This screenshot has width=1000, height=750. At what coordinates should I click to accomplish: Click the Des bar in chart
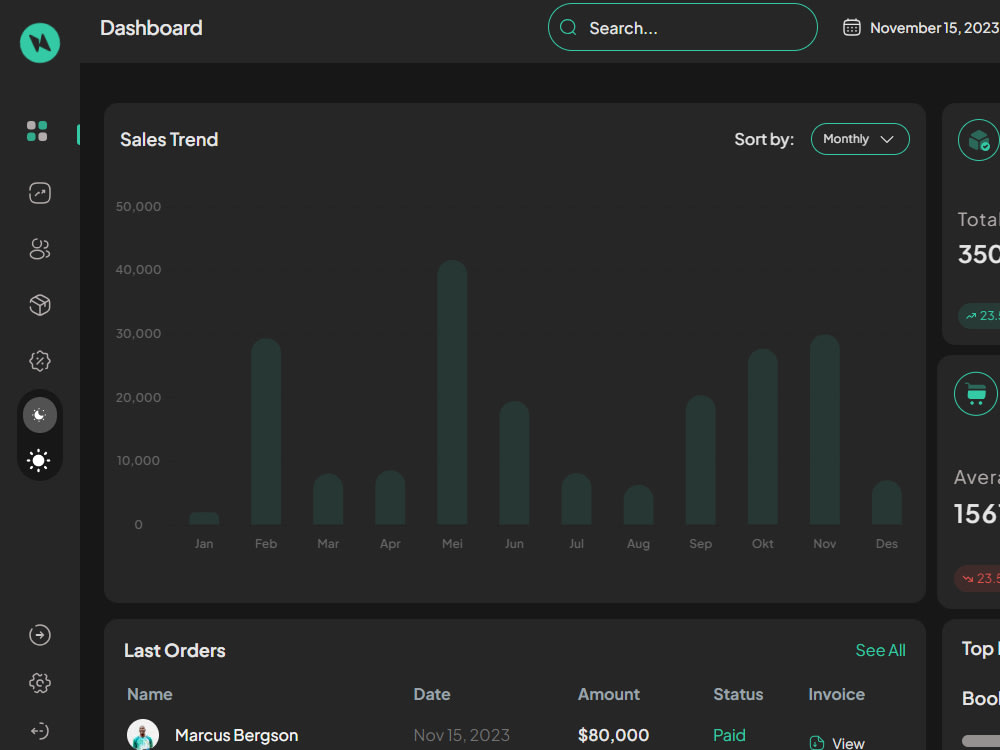pyautogui.click(x=886, y=503)
